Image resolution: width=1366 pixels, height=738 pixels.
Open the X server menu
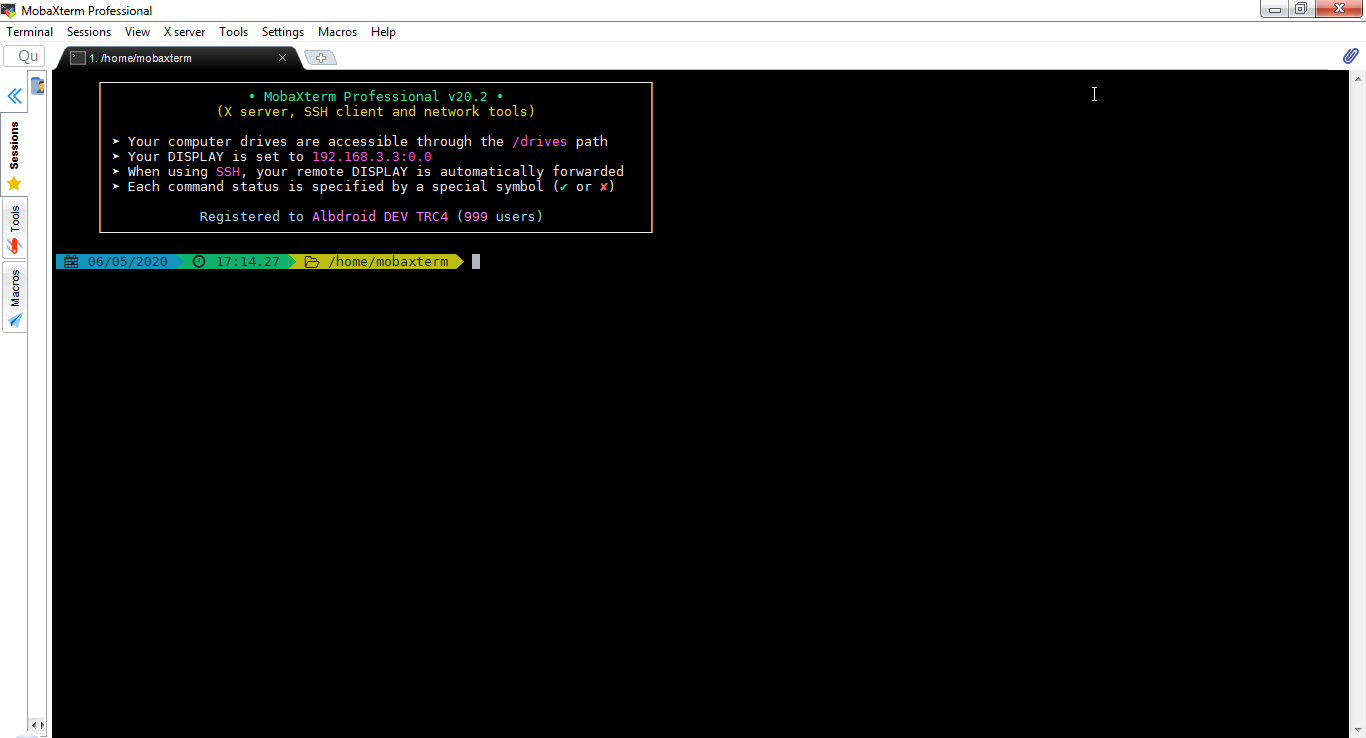tap(185, 32)
